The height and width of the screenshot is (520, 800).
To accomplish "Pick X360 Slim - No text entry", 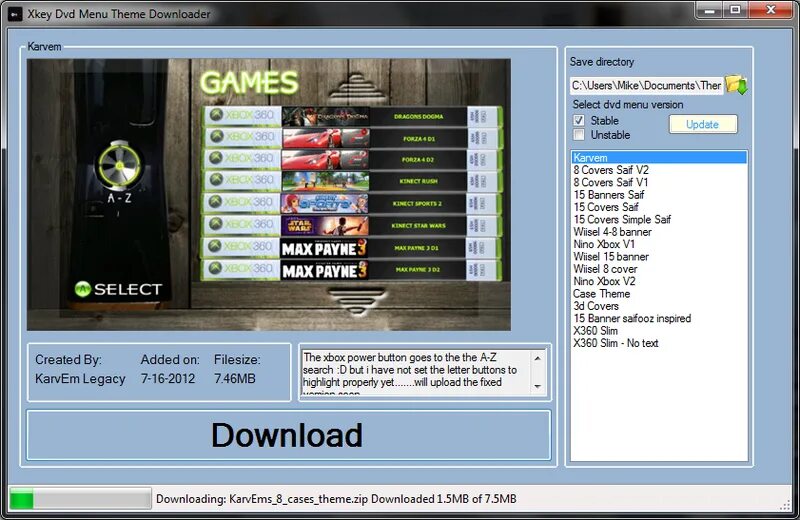I will tap(659, 343).
